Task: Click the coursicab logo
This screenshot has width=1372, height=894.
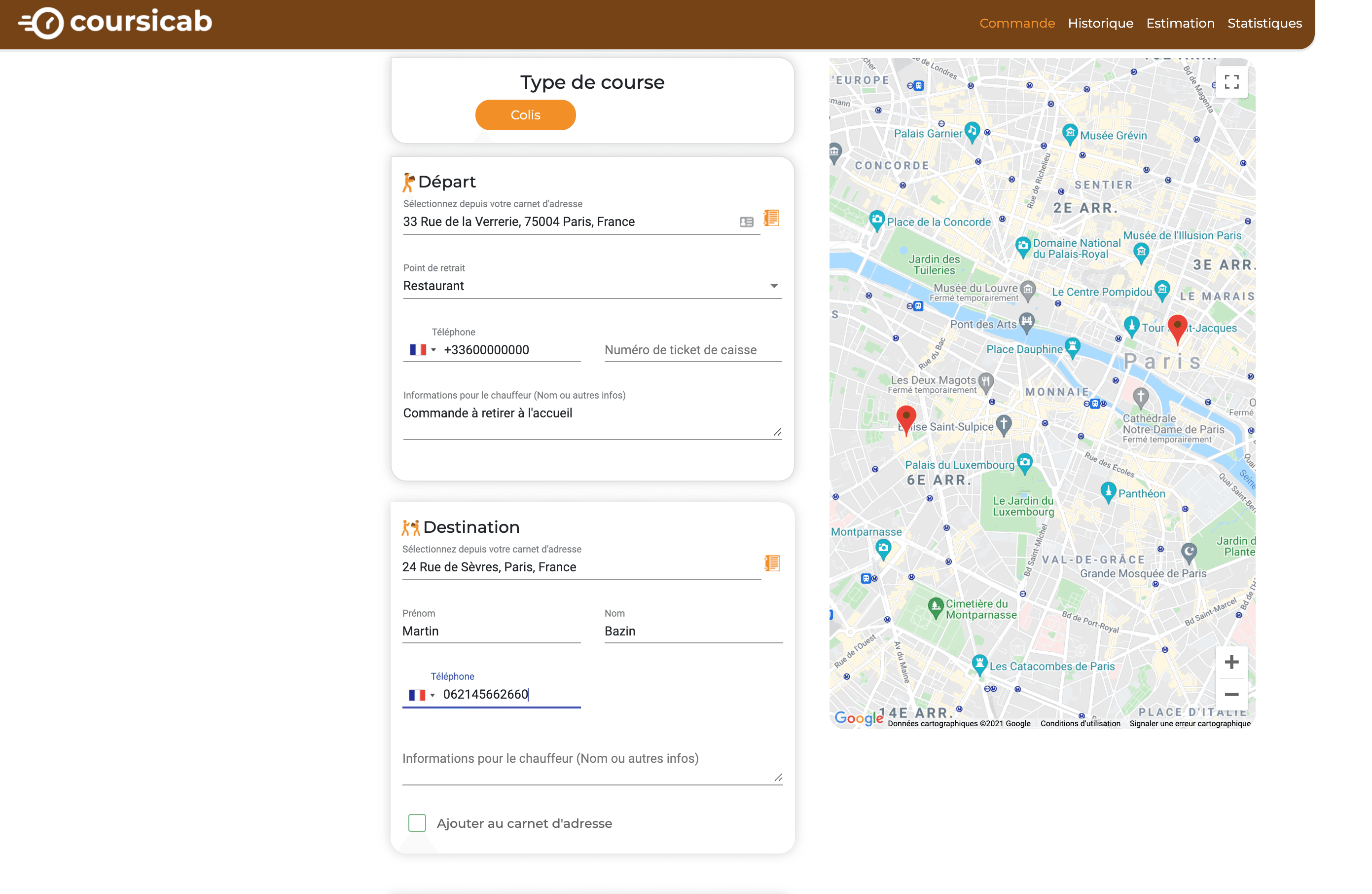Action: tap(115, 23)
